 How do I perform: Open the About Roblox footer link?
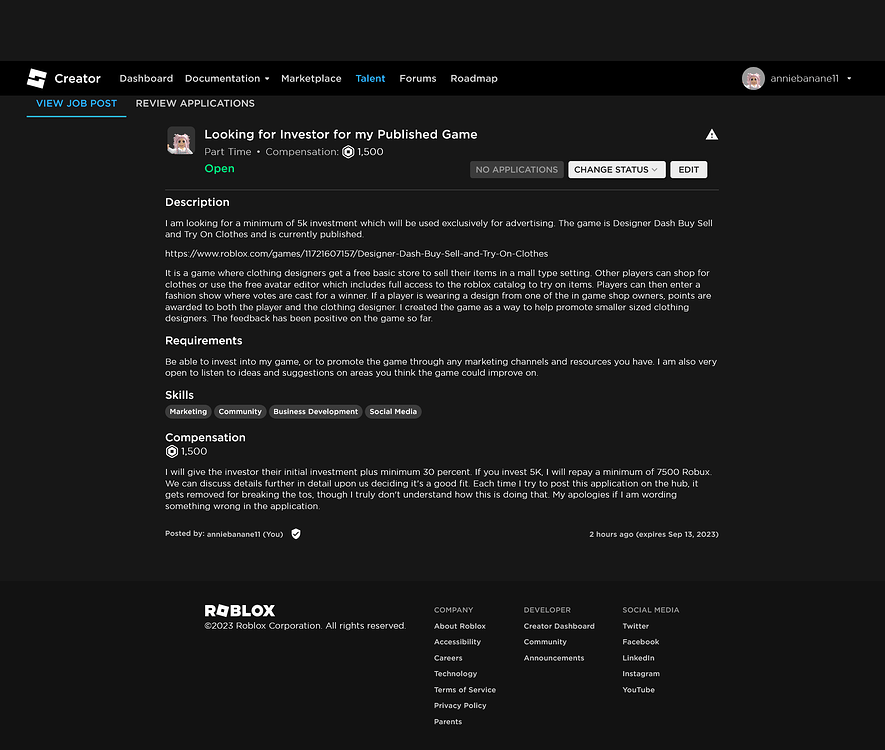(x=459, y=626)
